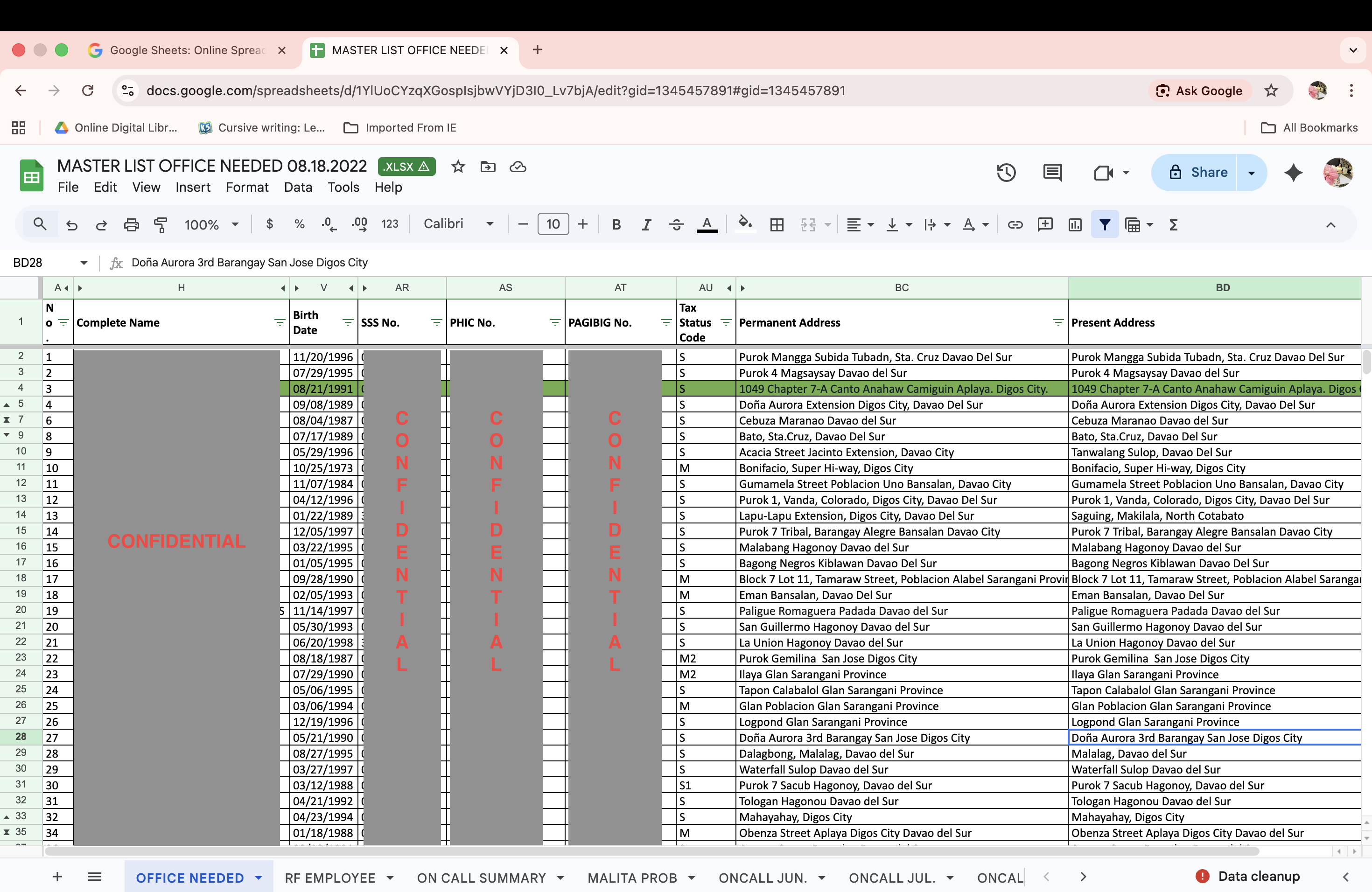Click the insert chart icon

[x=1075, y=225]
